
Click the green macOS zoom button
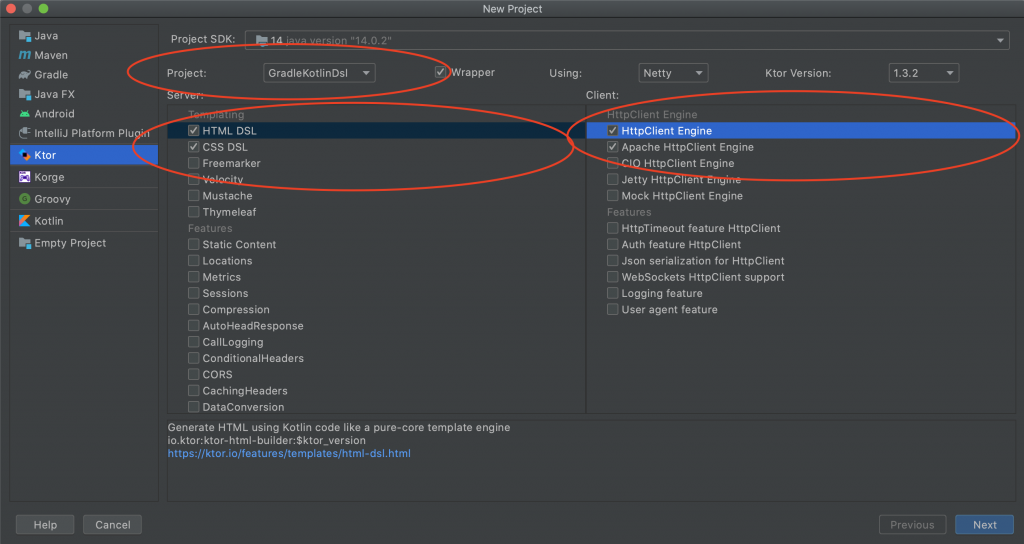click(43, 8)
